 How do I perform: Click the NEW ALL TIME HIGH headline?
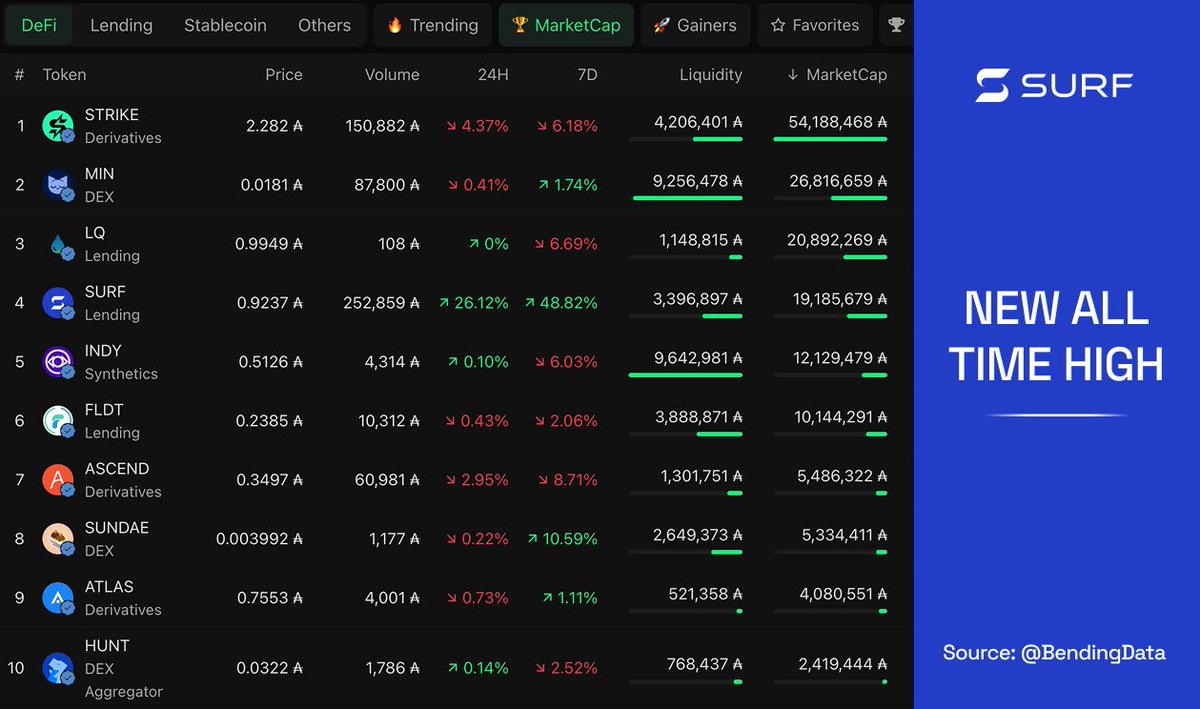coord(1056,337)
